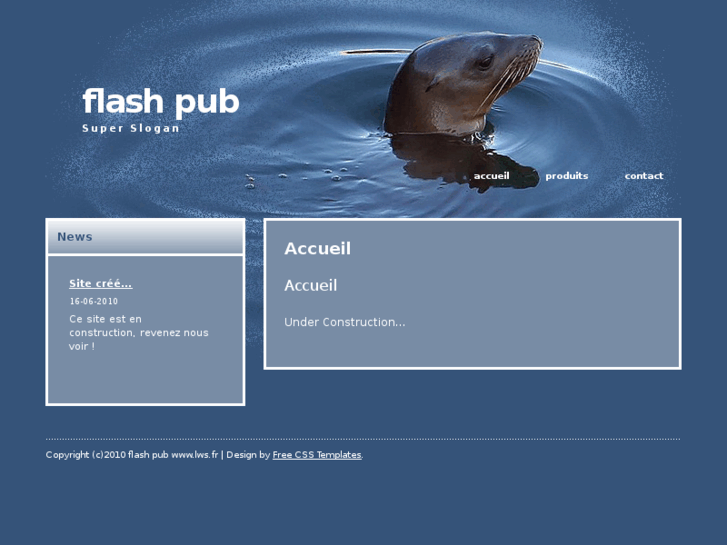Click the sea lion header image
Image resolution: width=727 pixels, height=545 pixels.
coord(366,111)
